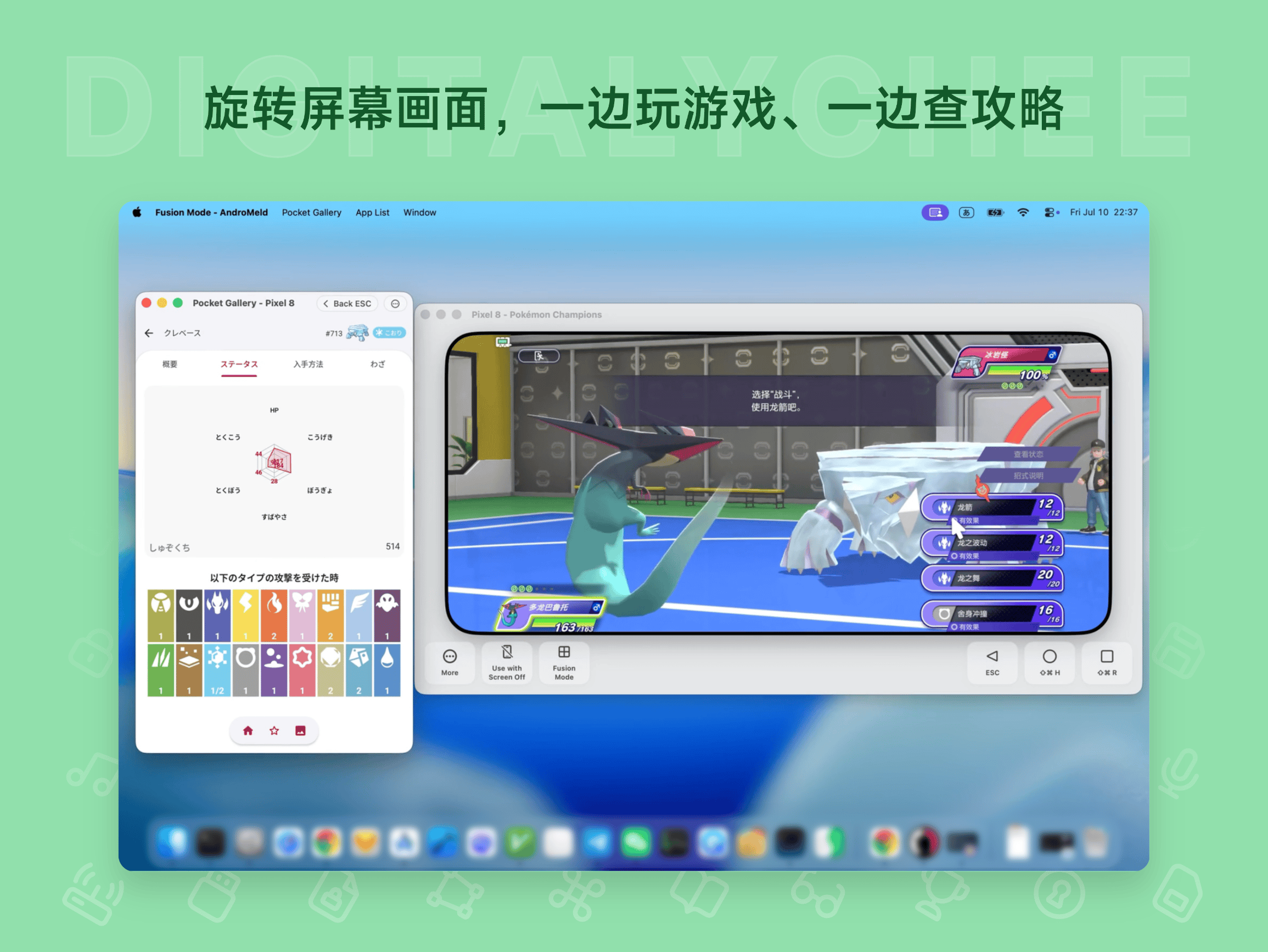The image size is (1268, 952).
Task: Tap the exit icon at game top-left
Action: pyautogui.click(x=538, y=356)
